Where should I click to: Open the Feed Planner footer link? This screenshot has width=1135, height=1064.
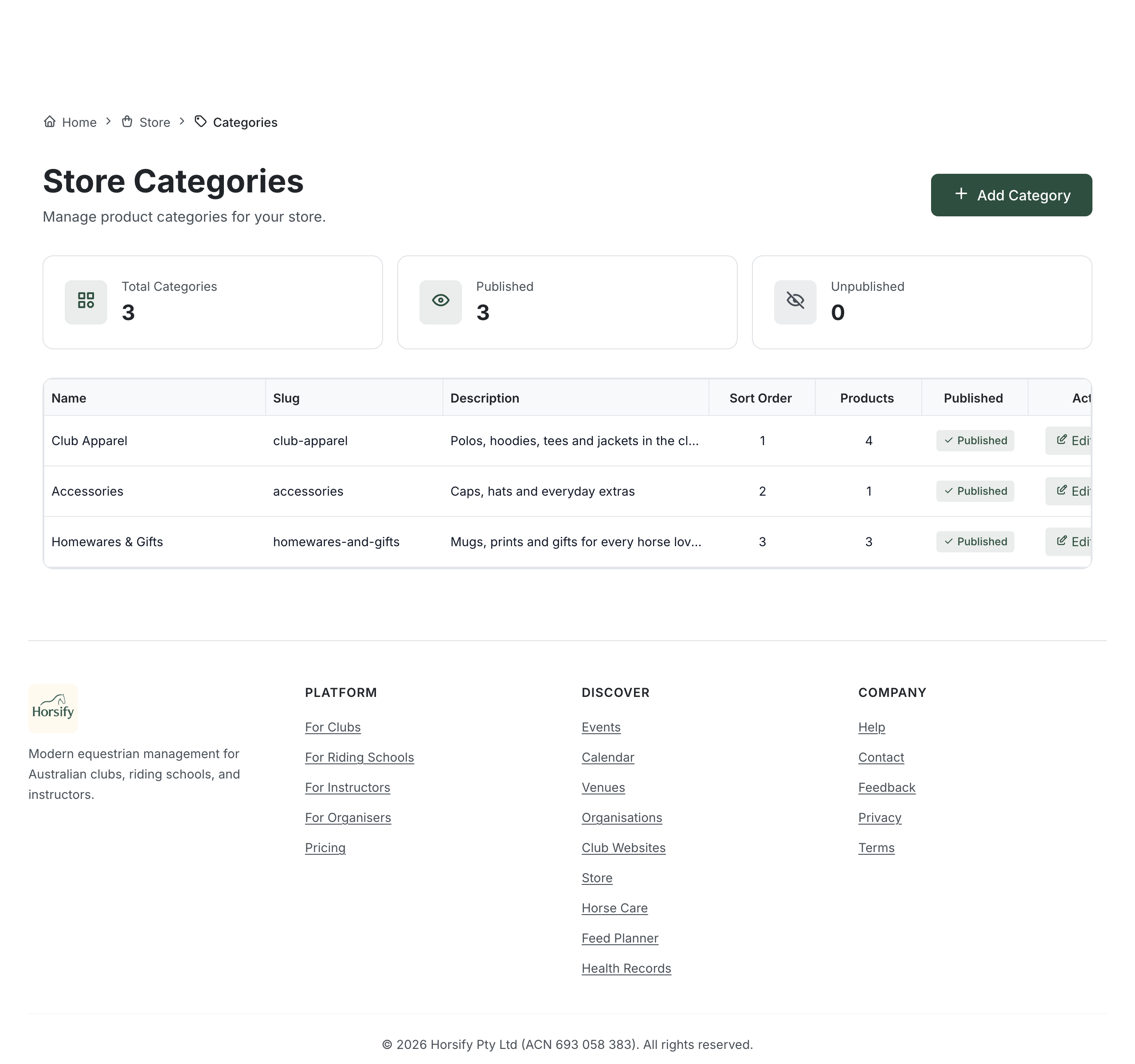pyautogui.click(x=620, y=939)
